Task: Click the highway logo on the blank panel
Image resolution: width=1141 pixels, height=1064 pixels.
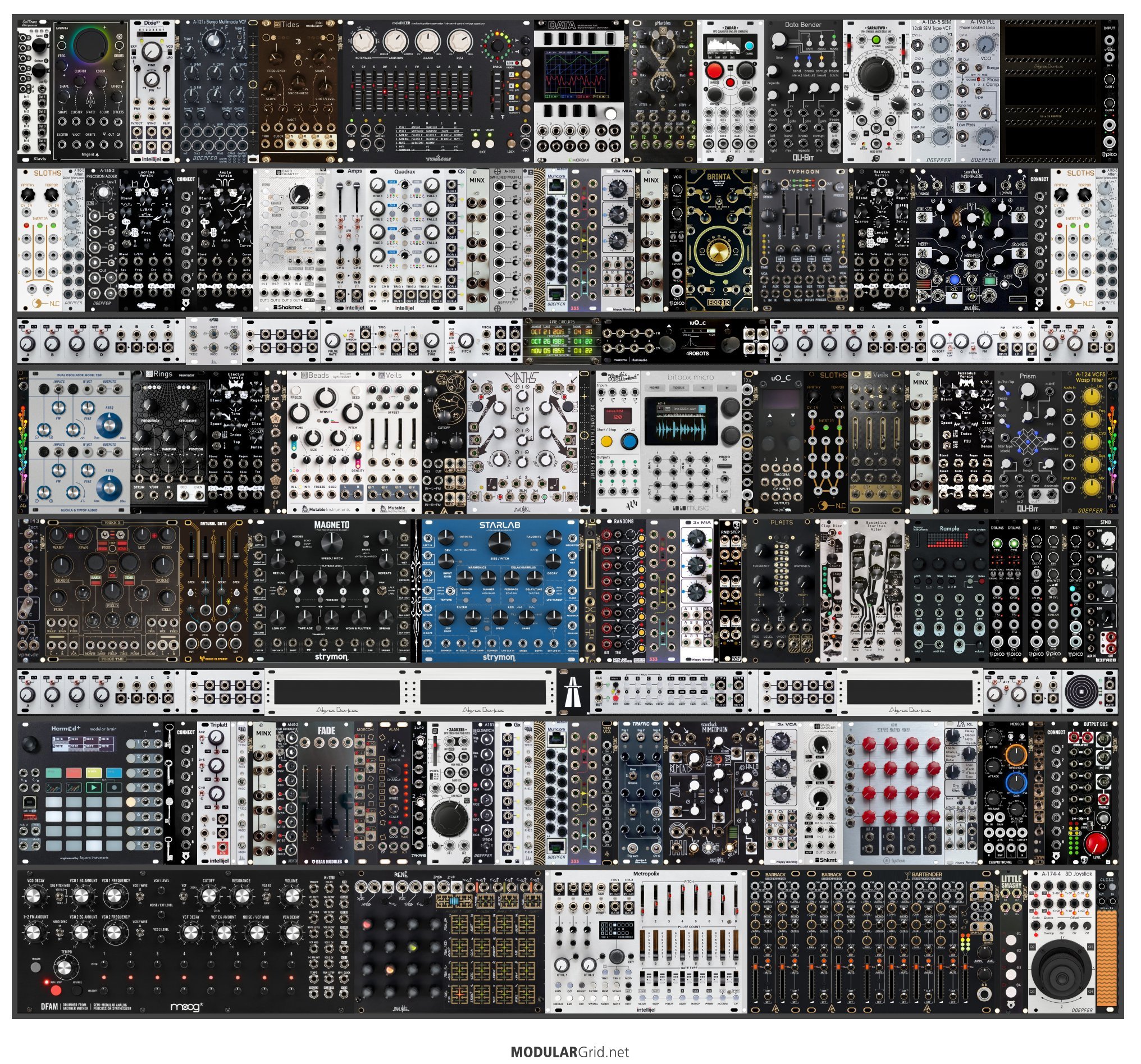Action: click(x=572, y=692)
